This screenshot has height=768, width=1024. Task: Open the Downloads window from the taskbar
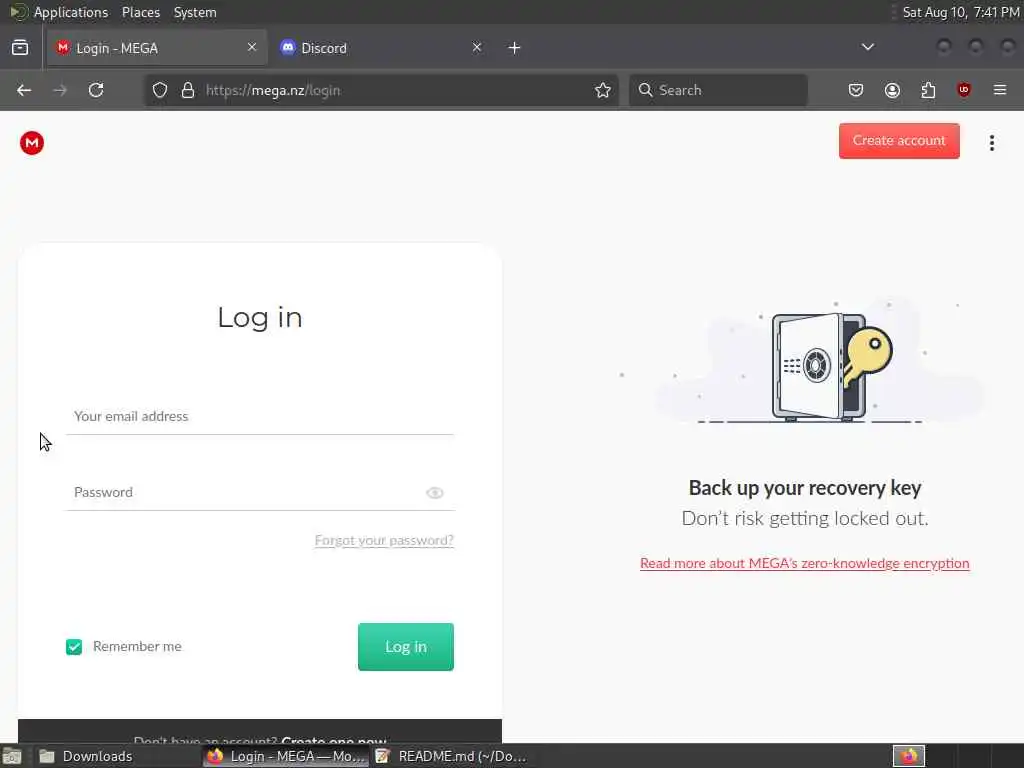[116, 756]
